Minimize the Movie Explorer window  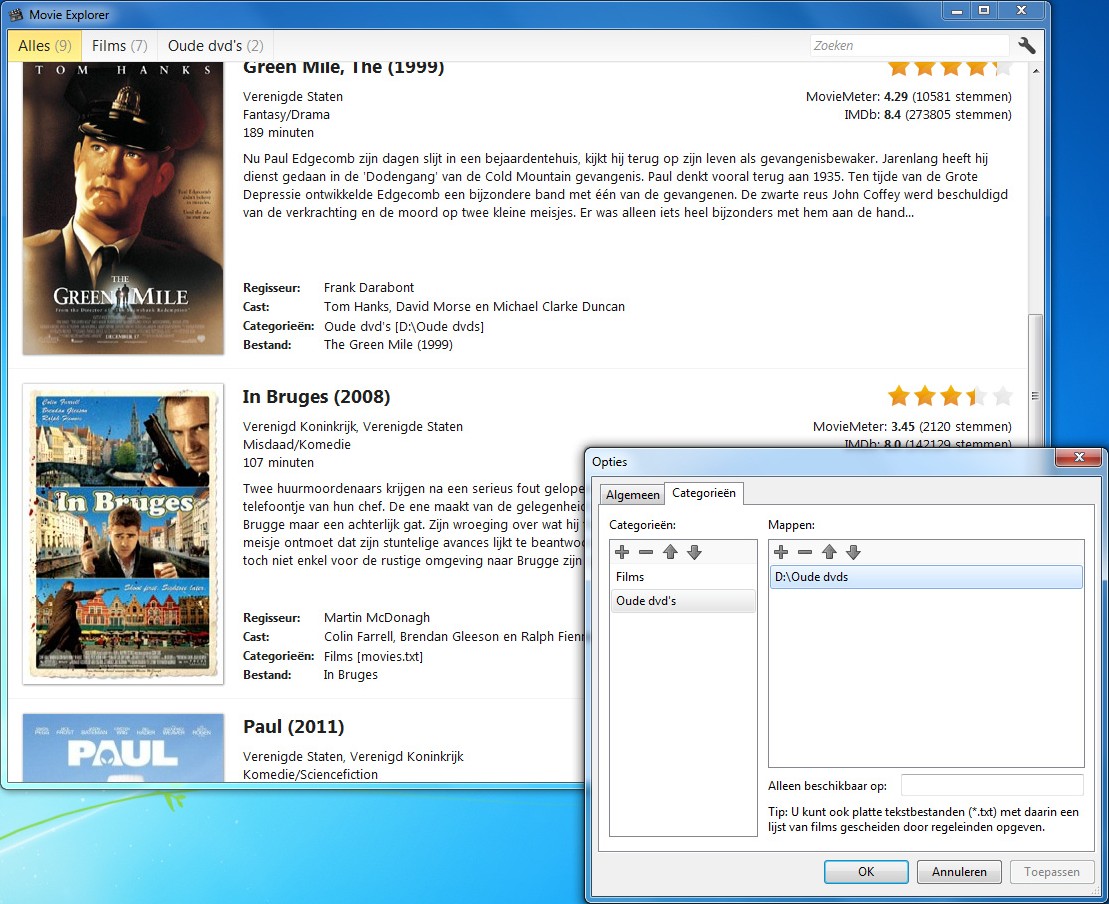956,10
